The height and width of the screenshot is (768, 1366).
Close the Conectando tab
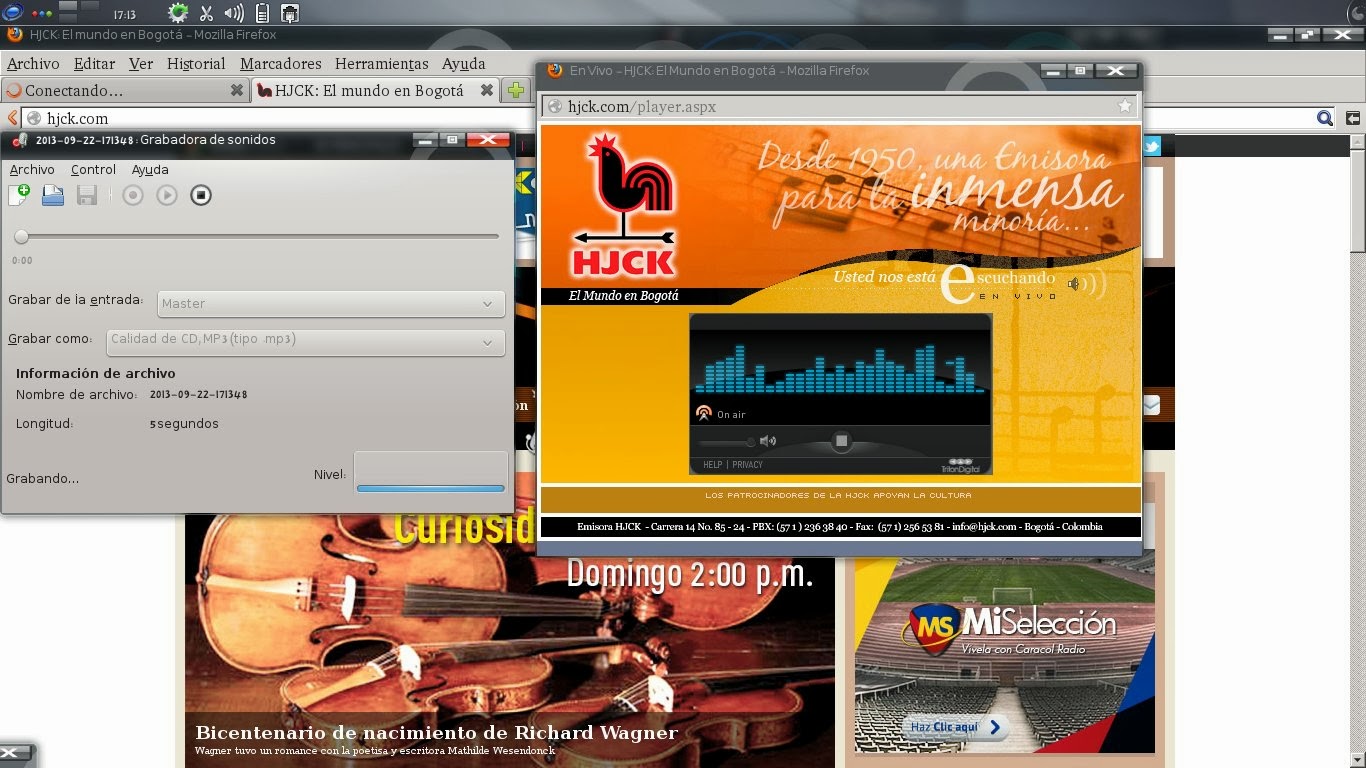coord(237,90)
